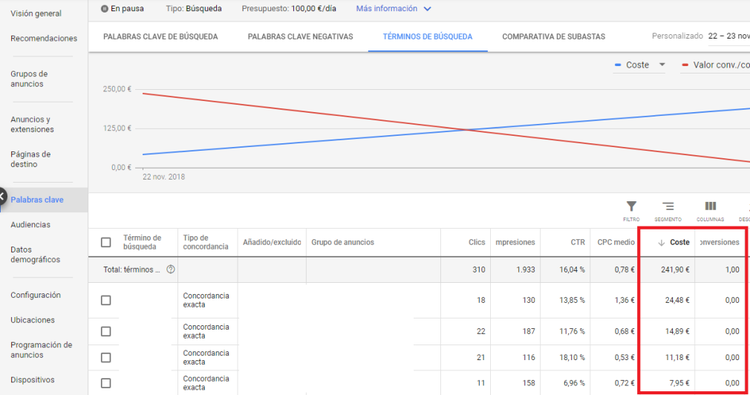Click the 22 nov. 2018 chart date label
Viewport: 750px width, 395px height.
(x=164, y=177)
